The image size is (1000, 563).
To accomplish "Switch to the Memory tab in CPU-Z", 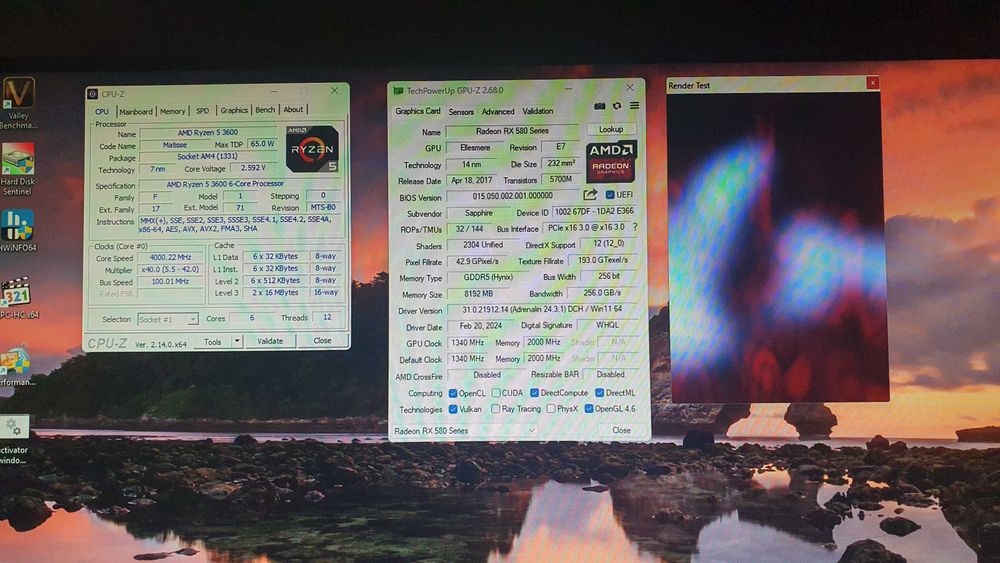I will [172, 111].
